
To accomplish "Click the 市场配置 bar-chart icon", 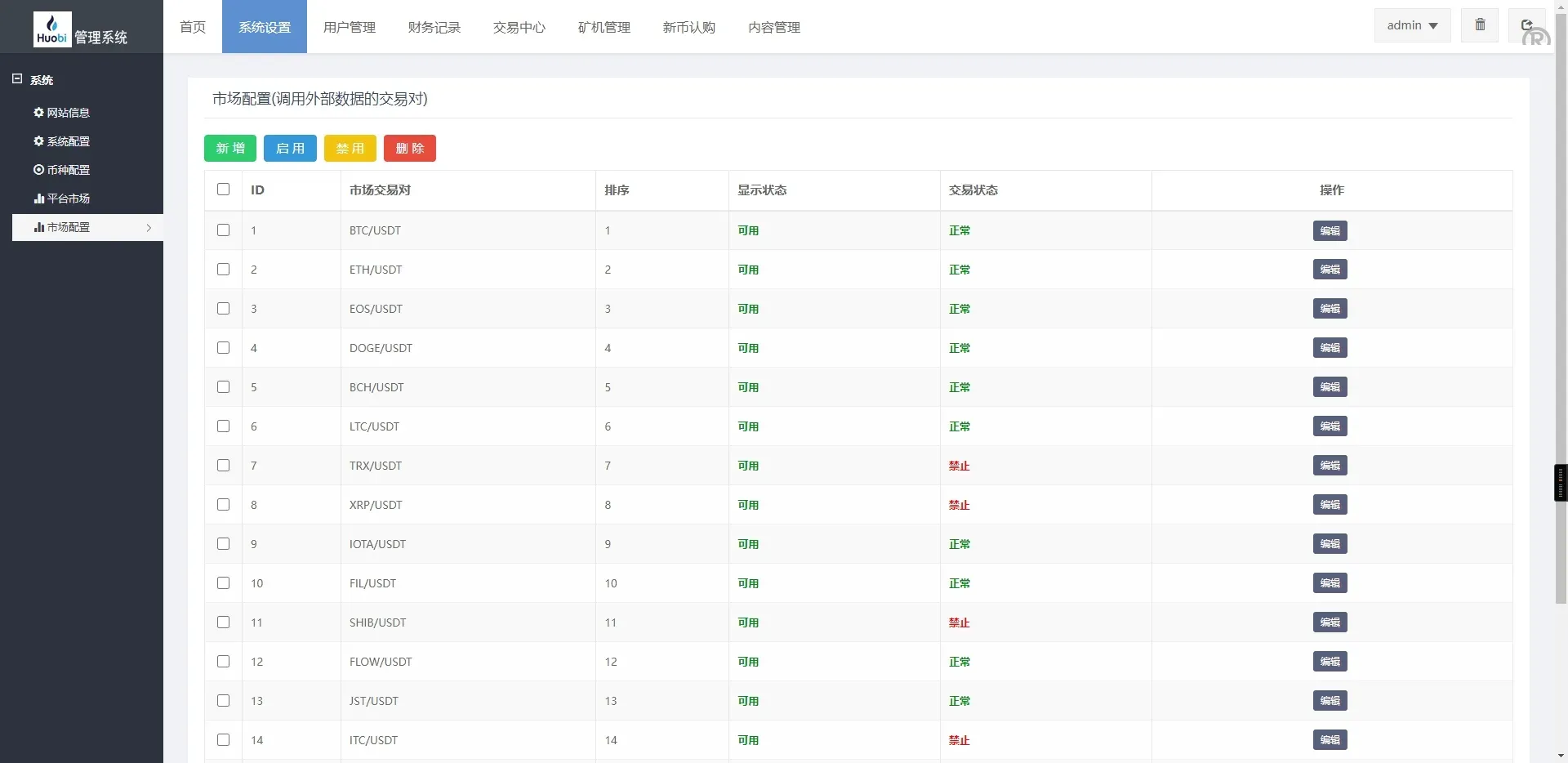I will [x=38, y=228].
